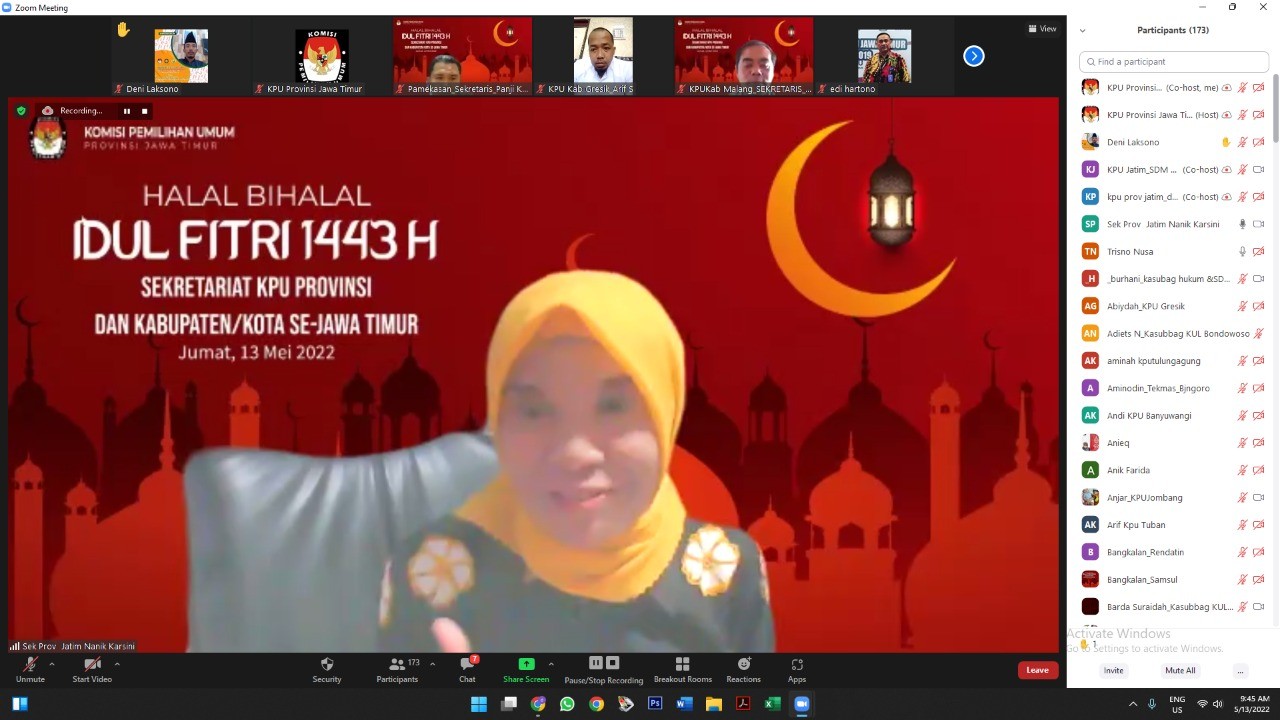This screenshot has height=720, width=1280.
Task: Unmute the microphone
Action: tap(30, 669)
